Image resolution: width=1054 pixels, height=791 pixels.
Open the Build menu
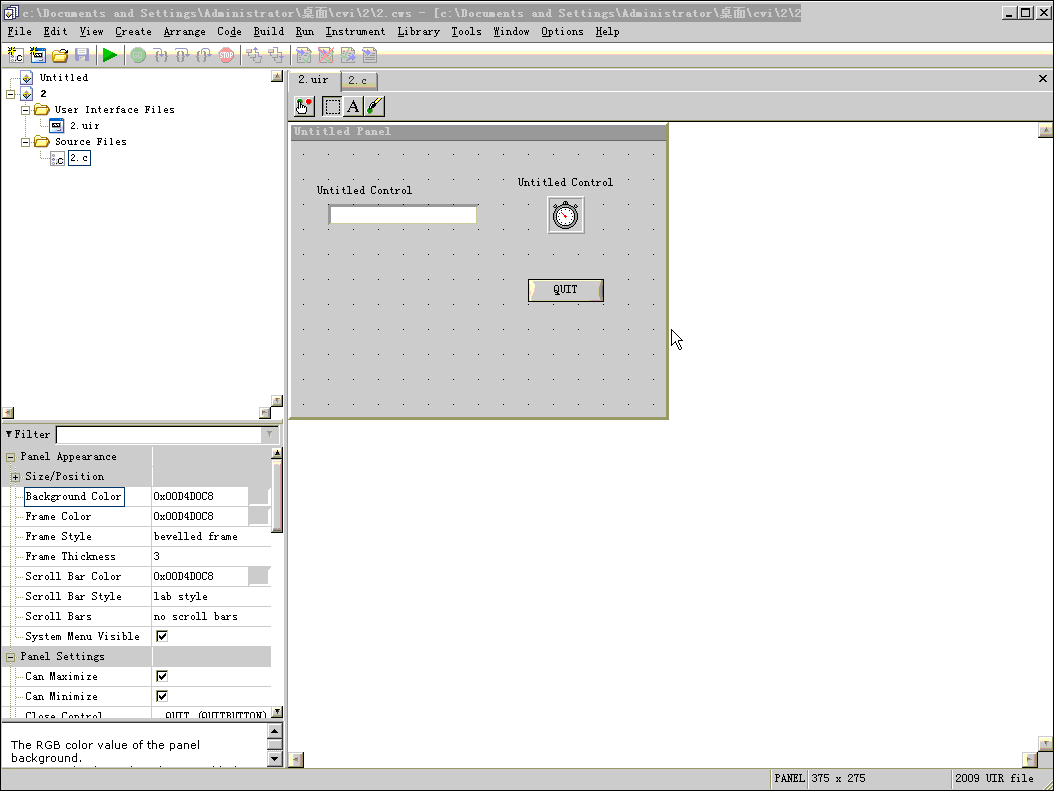click(x=269, y=32)
